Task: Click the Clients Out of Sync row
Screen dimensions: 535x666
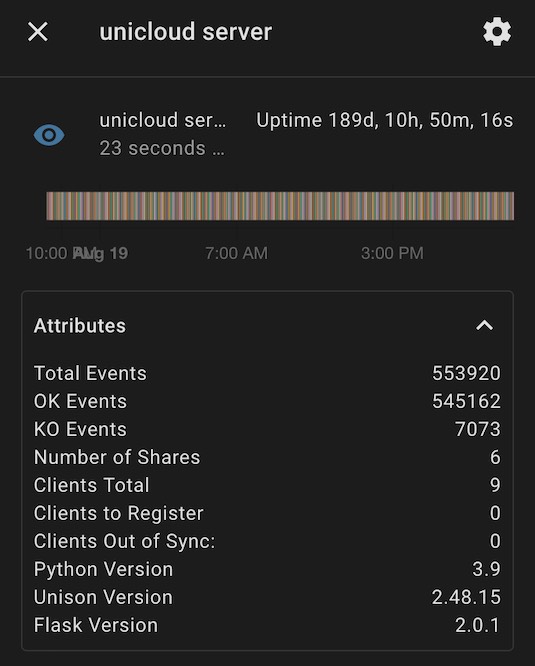Action: click(268, 541)
